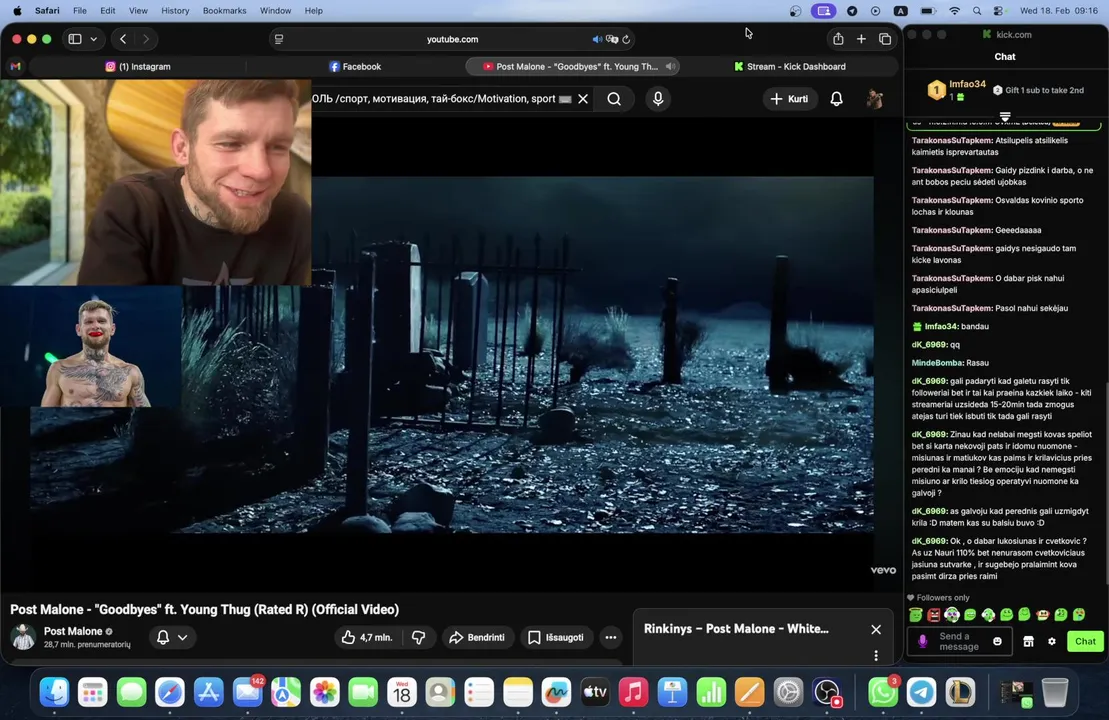This screenshot has width=1109, height=720.
Task: Click video title Post Malone Goodbyes
Action: click(x=204, y=610)
